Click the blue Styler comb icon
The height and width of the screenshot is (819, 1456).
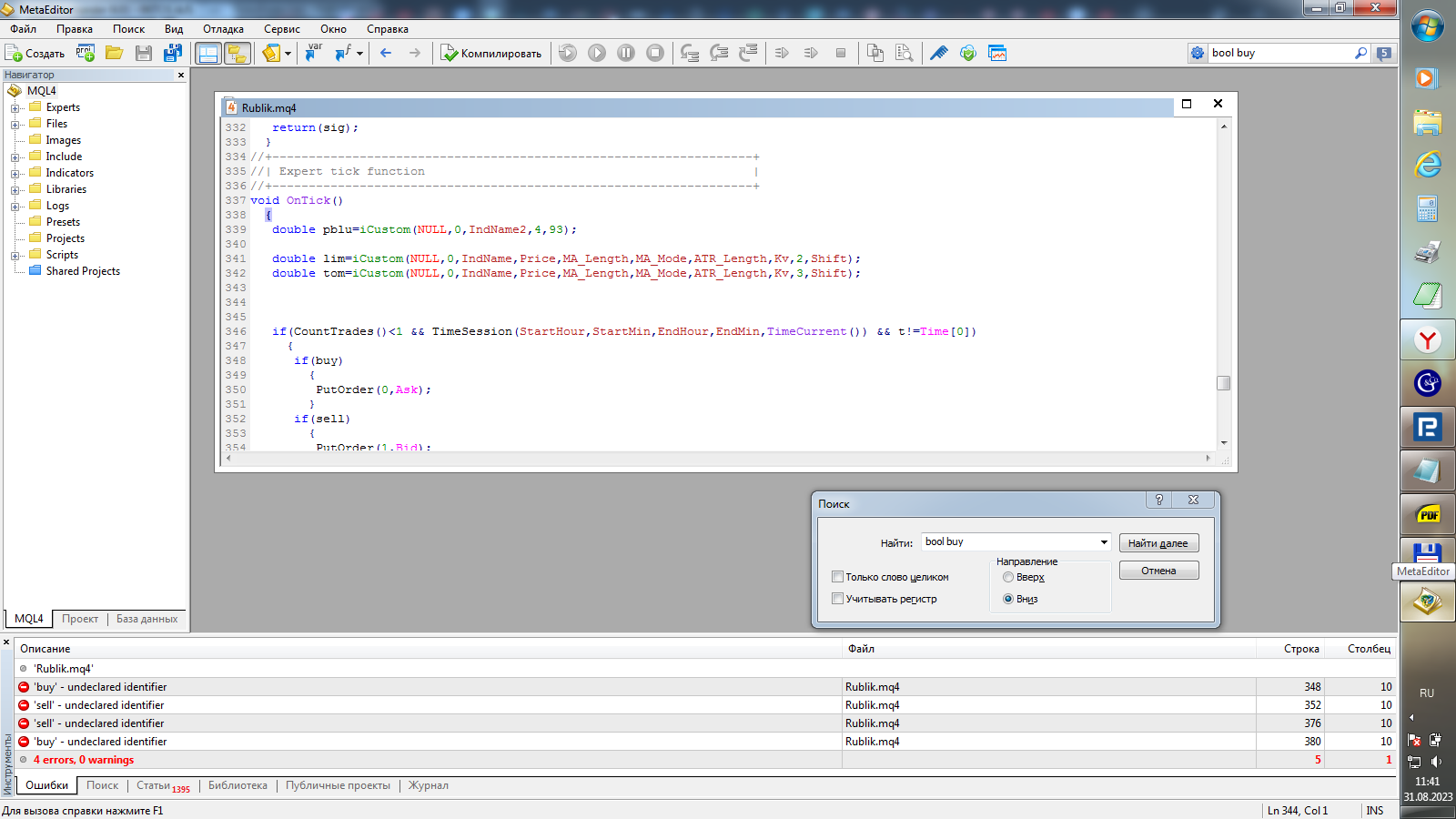(x=939, y=54)
